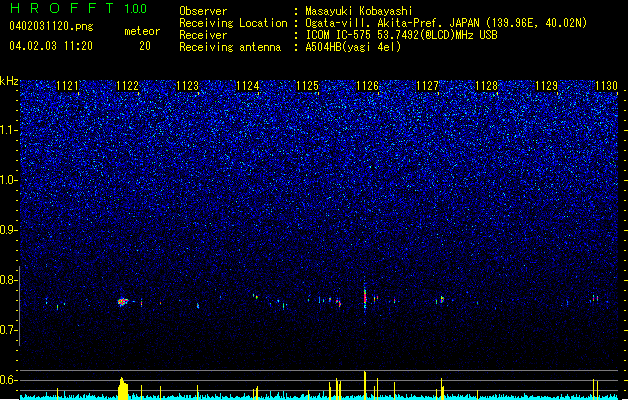
Task: Click time marker 1123
Action: click(x=187, y=86)
